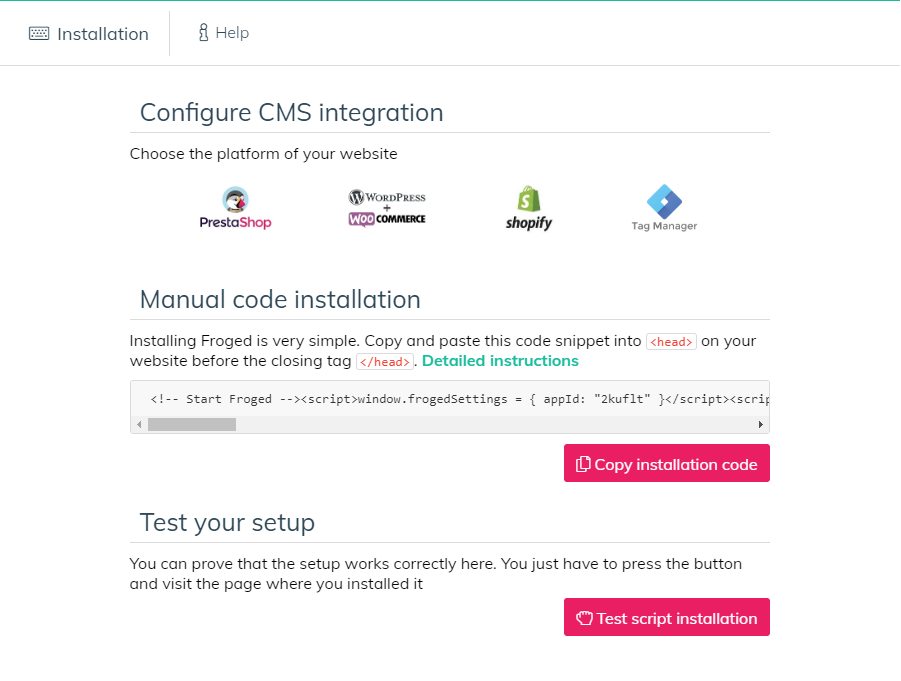The width and height of the screenshot is (901, 681).
Task: Click the code snippet scrollbar right arrow
Action: coord(760,425)
